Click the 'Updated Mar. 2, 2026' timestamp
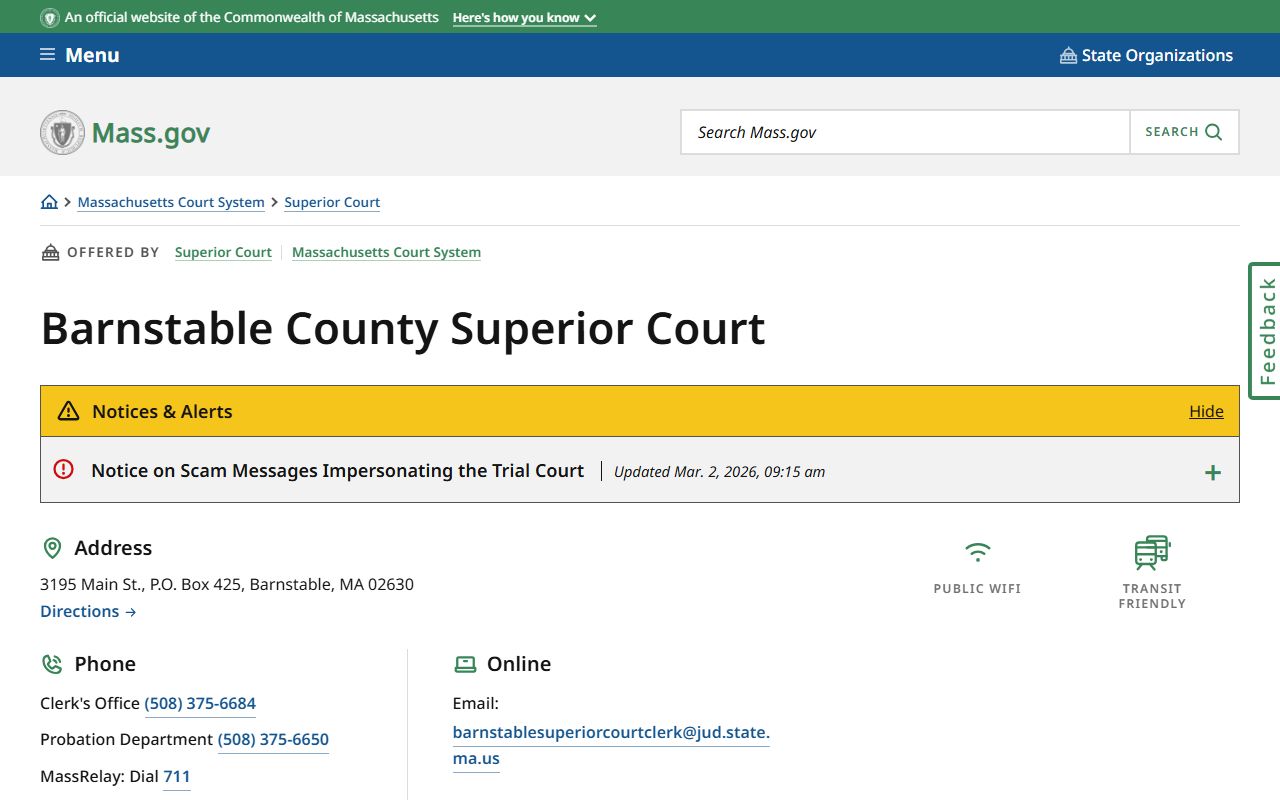The width and height of the screenshot is (1280, 800). [x=719, y=472]
